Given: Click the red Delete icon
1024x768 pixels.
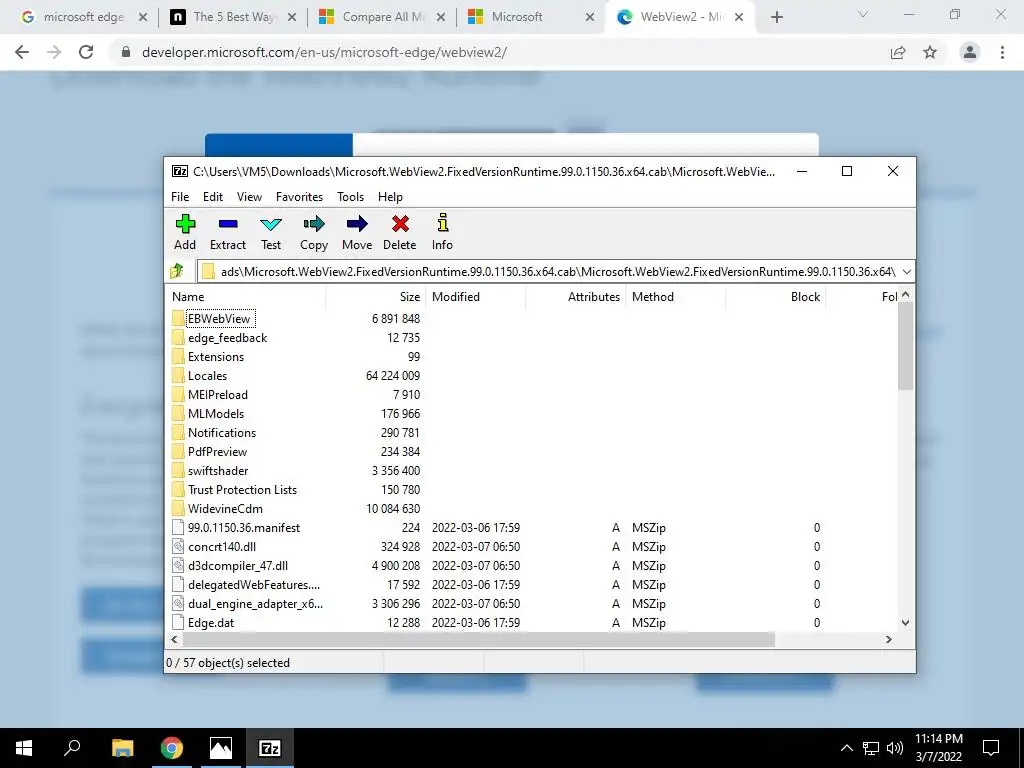Looking at the screenshot, I should point(400,224).
